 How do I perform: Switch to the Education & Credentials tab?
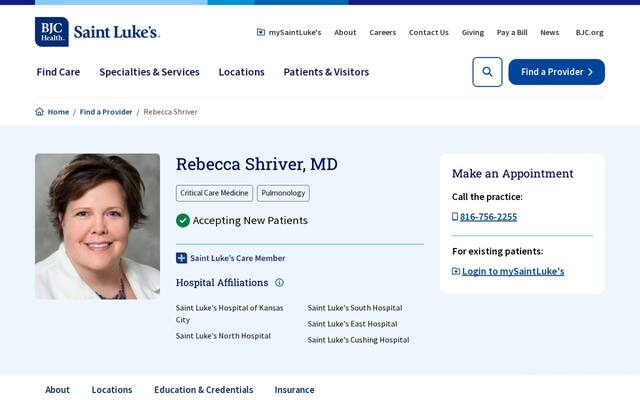click(x=203, y=390)
